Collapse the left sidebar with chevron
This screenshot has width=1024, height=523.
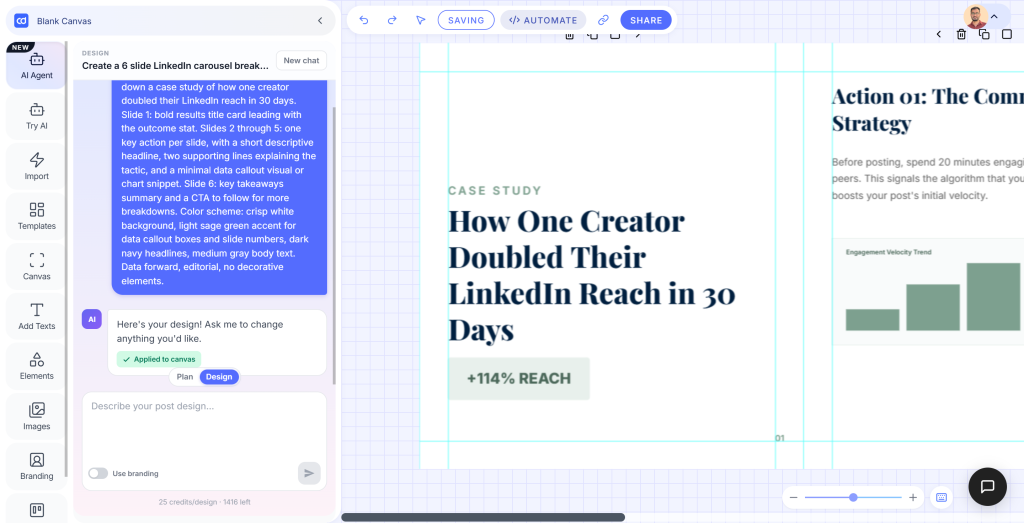320,21
